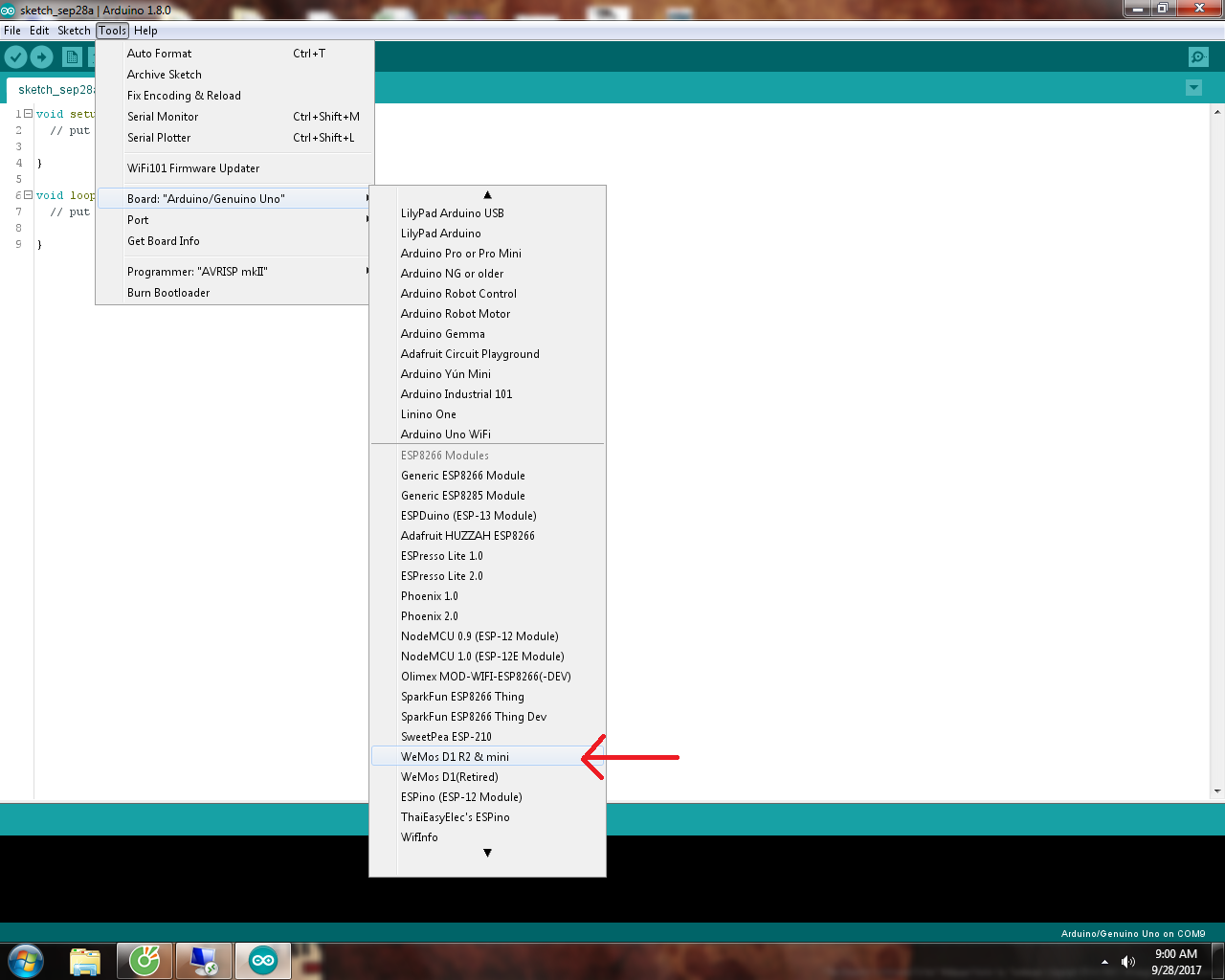Open Serial Monitor from the Tools menu
The height and width of the screenshot is (980, 1225).
(x=234, y=117)
